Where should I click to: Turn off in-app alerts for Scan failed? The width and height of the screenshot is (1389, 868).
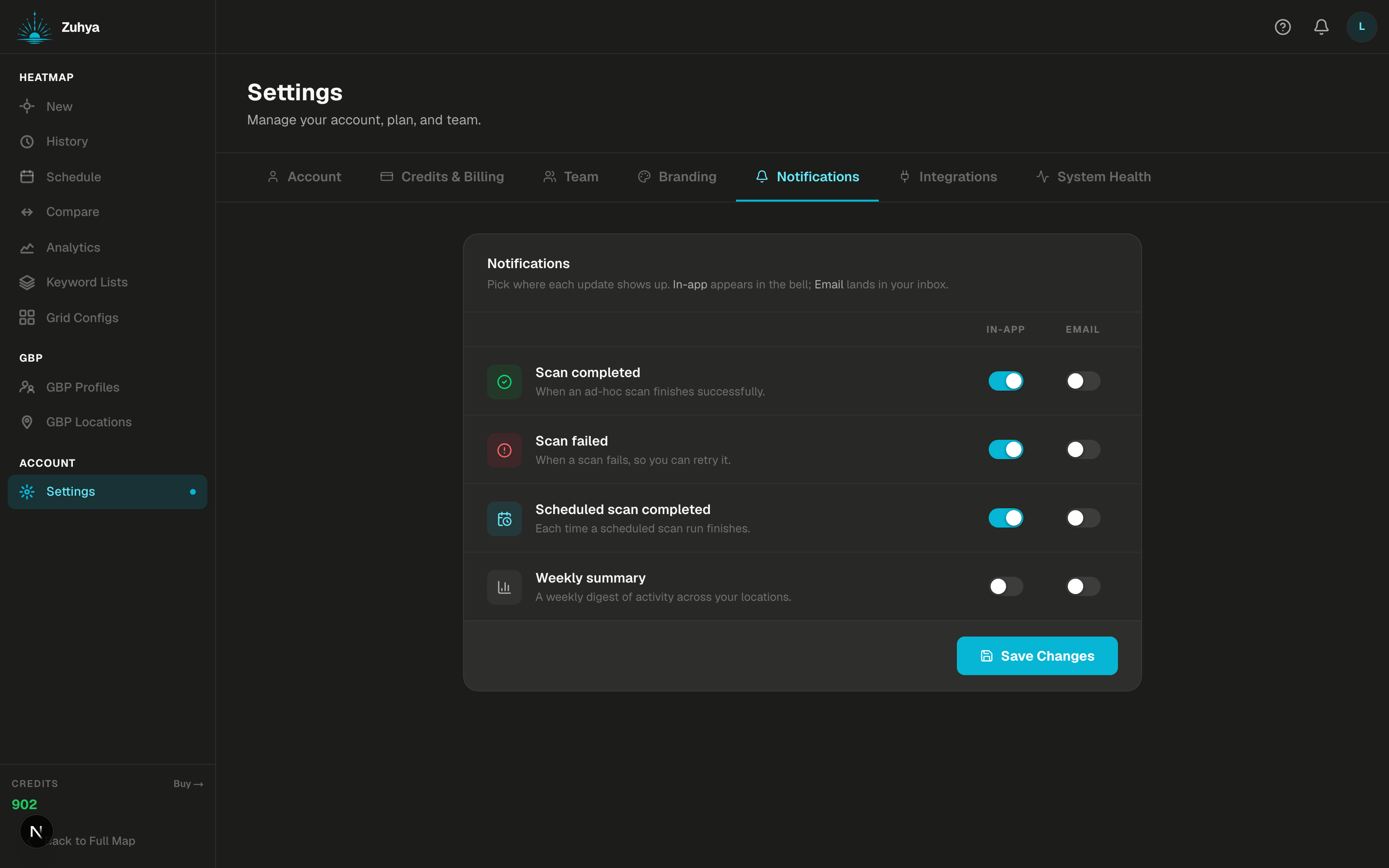(1006, 449)
